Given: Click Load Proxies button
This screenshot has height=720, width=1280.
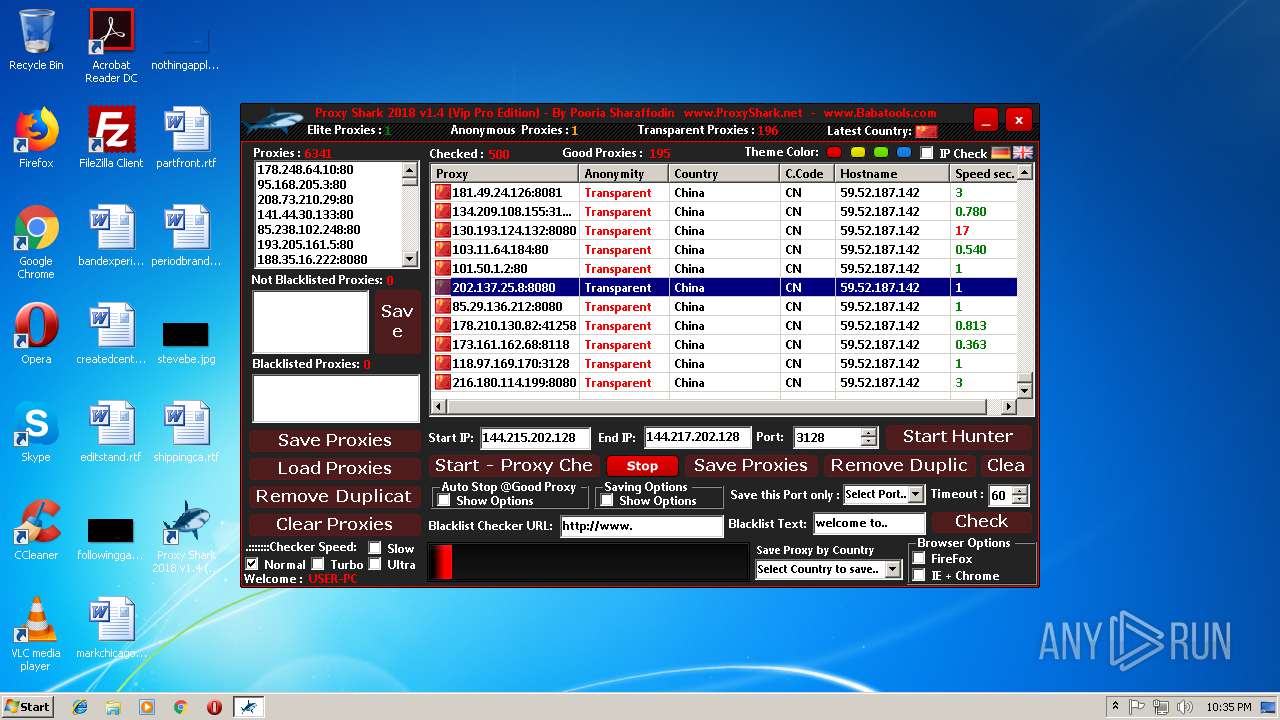Looking at the screenshot, I should (335, 468).
